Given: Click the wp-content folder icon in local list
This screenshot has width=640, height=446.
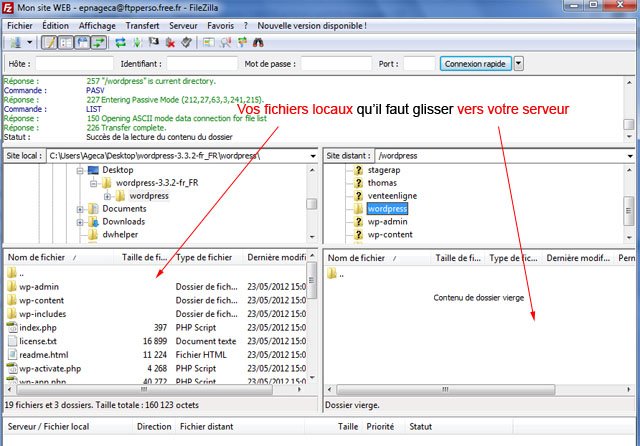Looking at the screenshot, I should click(12, 300).
